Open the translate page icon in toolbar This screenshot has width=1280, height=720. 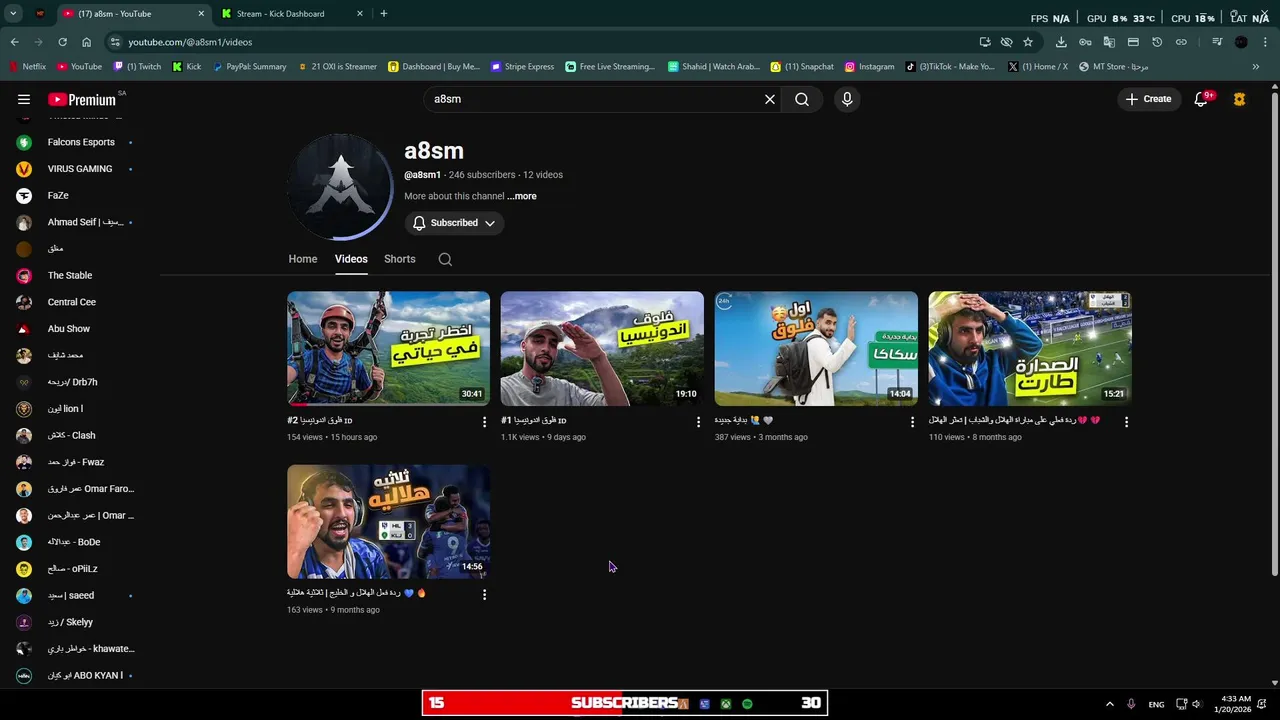tap(1109, 42)
